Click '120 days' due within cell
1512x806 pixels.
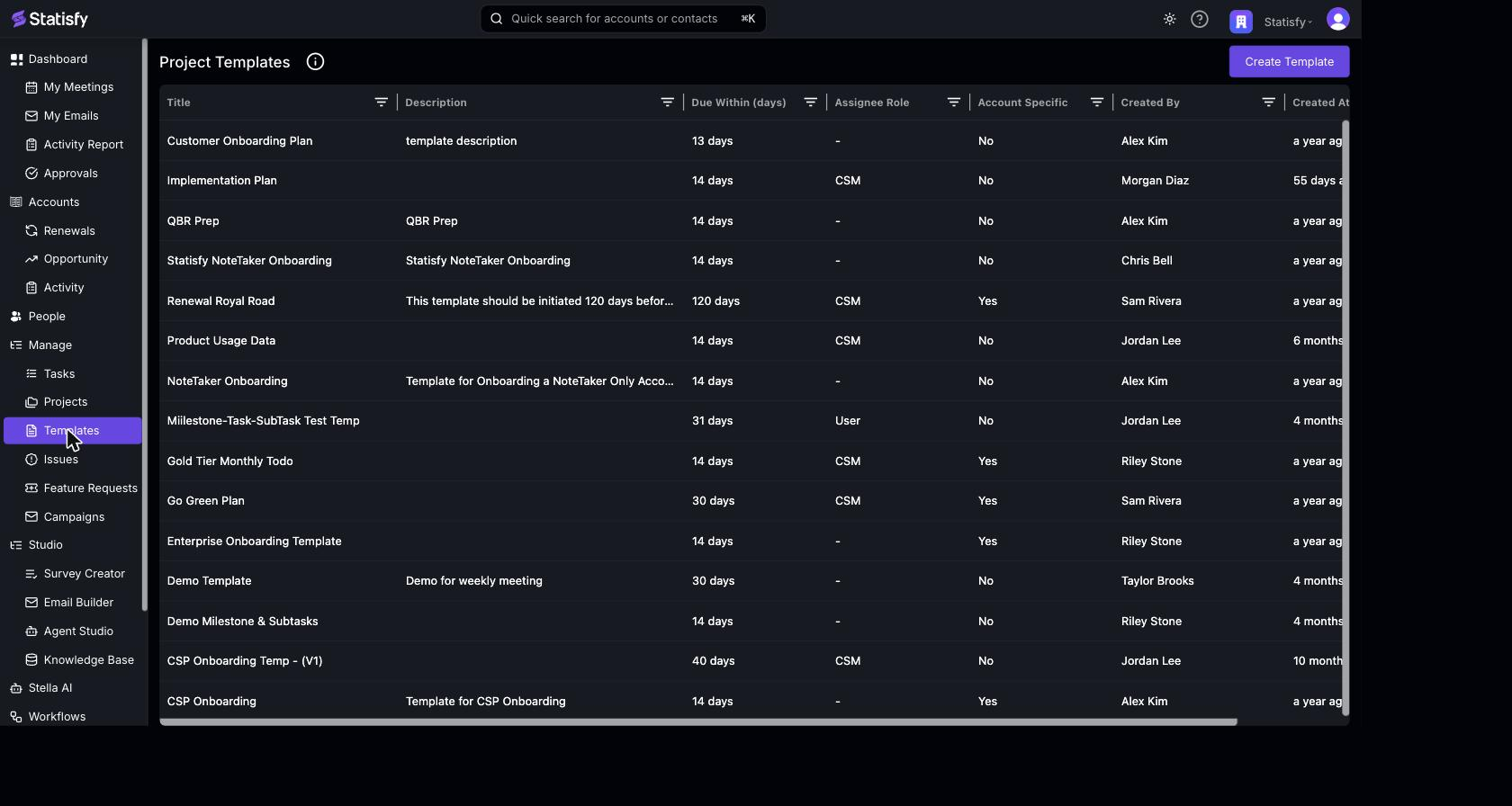(x=715, y=301)
